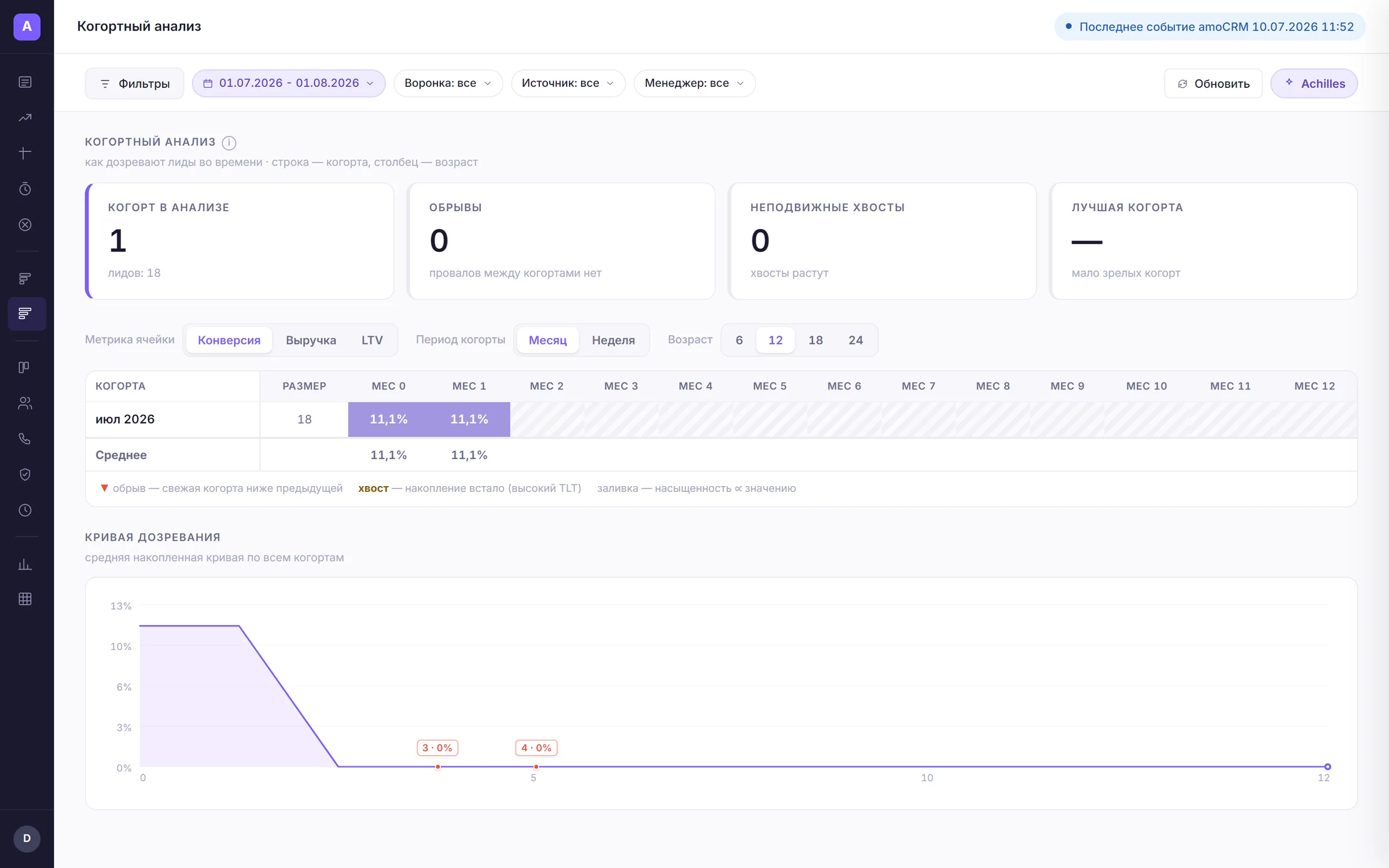1389x868 pixels.
Task: Click the plus sidebar icon
Action: (25, 153)
